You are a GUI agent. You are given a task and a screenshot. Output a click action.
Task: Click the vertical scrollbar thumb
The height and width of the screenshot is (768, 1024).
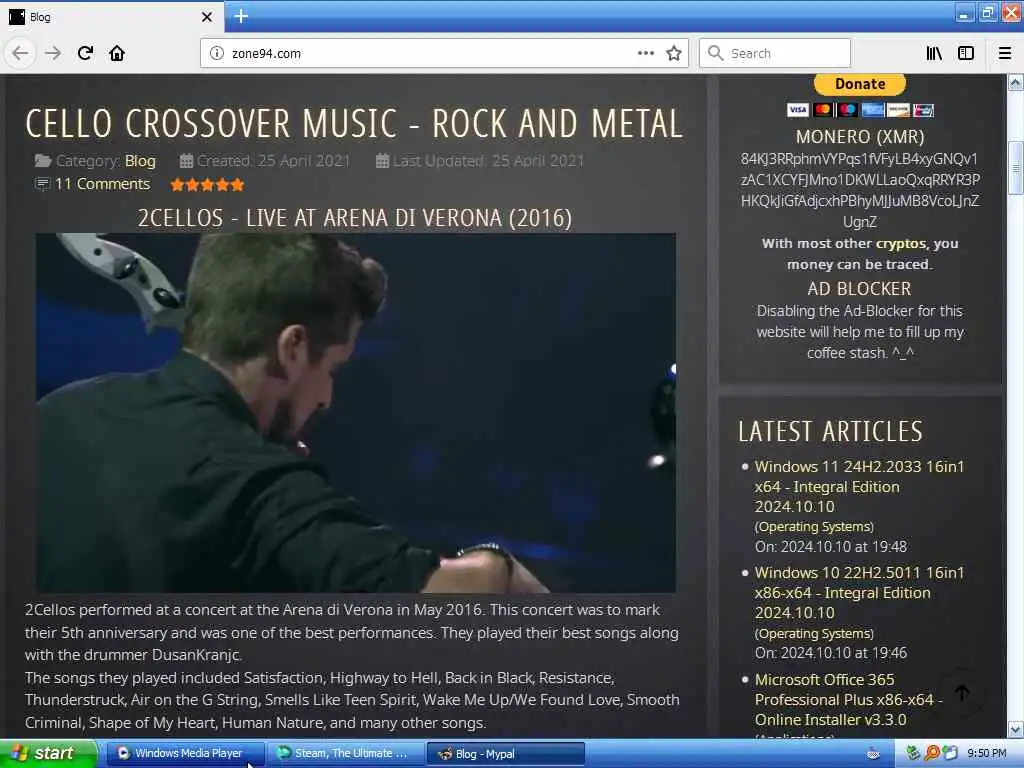pyautogui.click(x=1015, y=168)
